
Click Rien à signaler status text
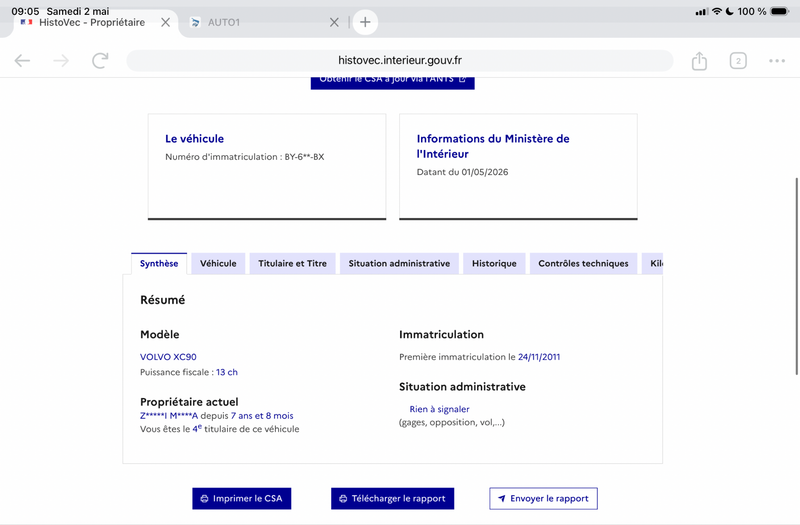pyautogui.click(x=439, y=409)
